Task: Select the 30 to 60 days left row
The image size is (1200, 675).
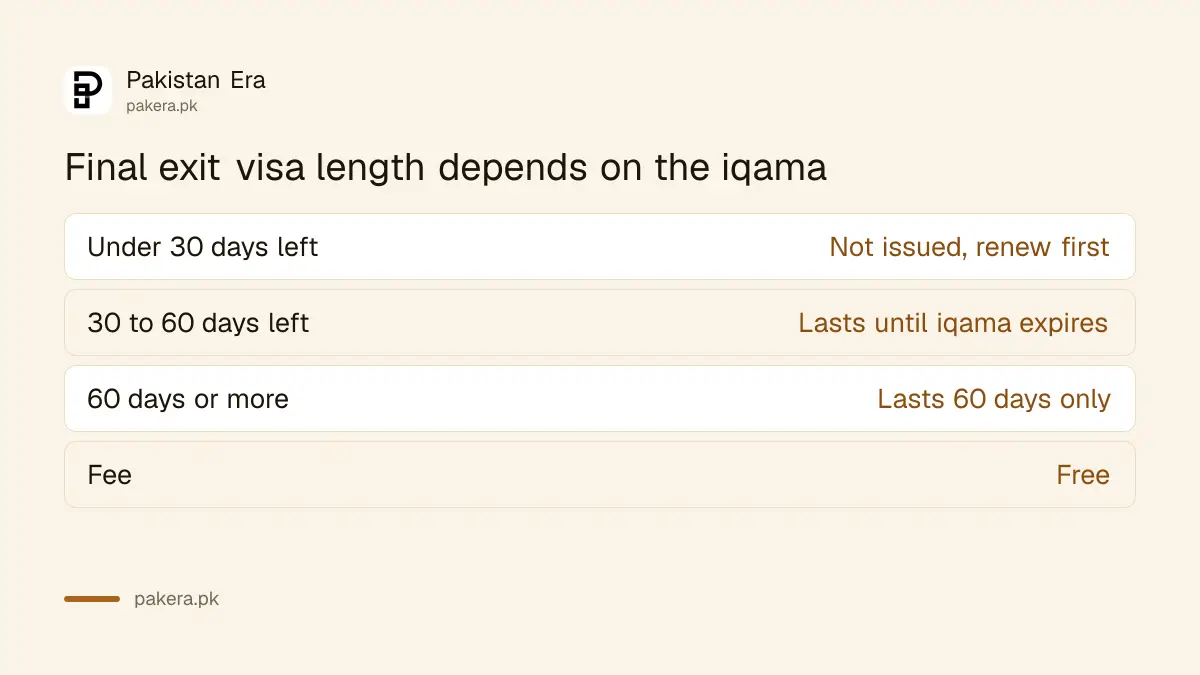Action: (x=600, y=322)
